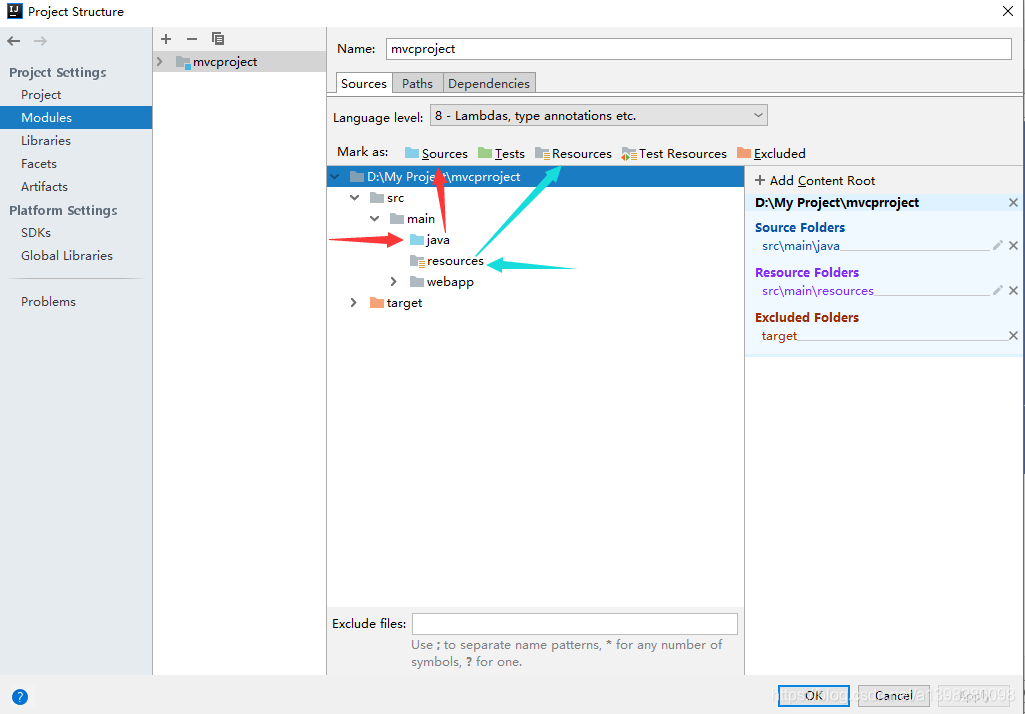
Task: Open help with question mark icon
Action: click(x=20, y=697)
